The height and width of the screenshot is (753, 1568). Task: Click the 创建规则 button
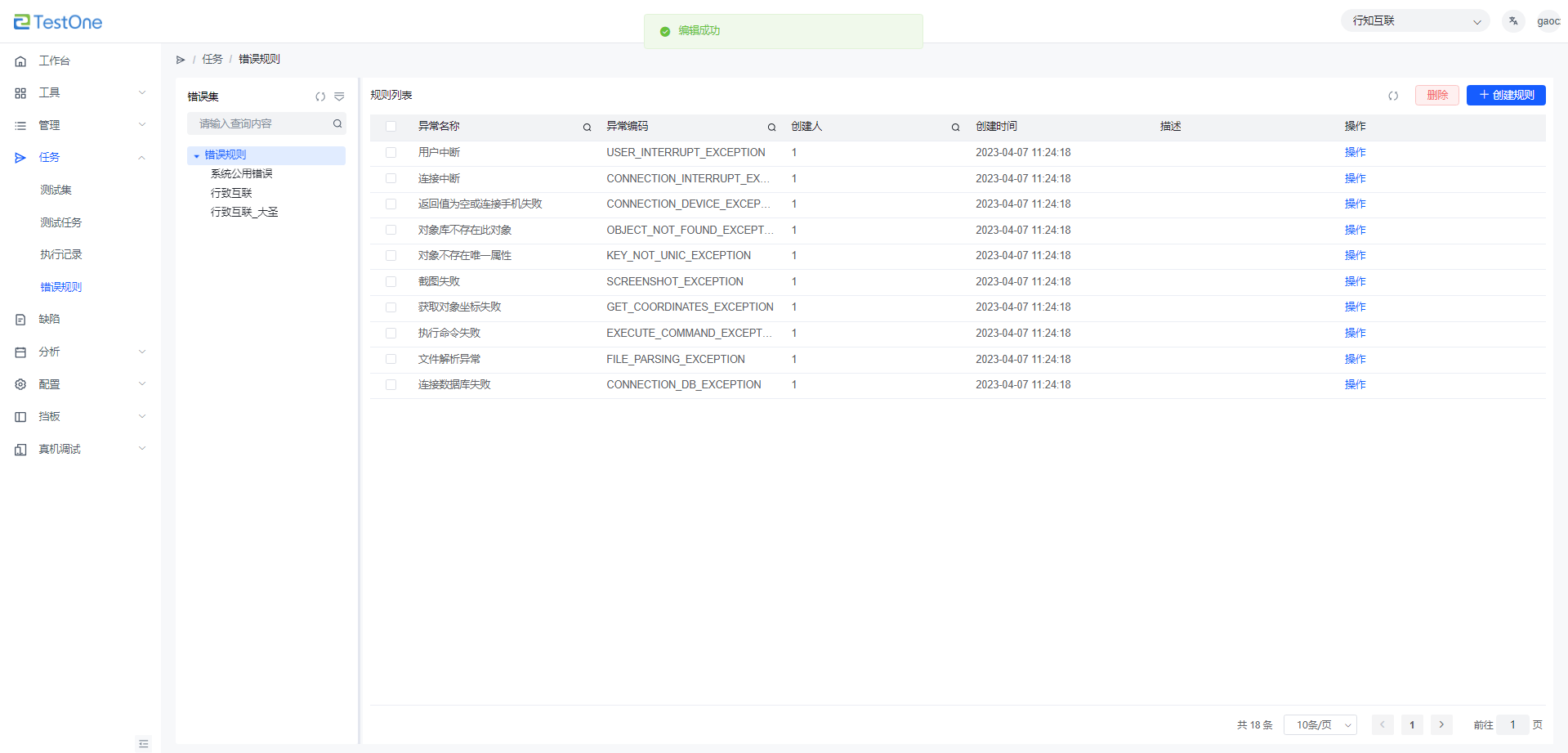[1505, 95]
